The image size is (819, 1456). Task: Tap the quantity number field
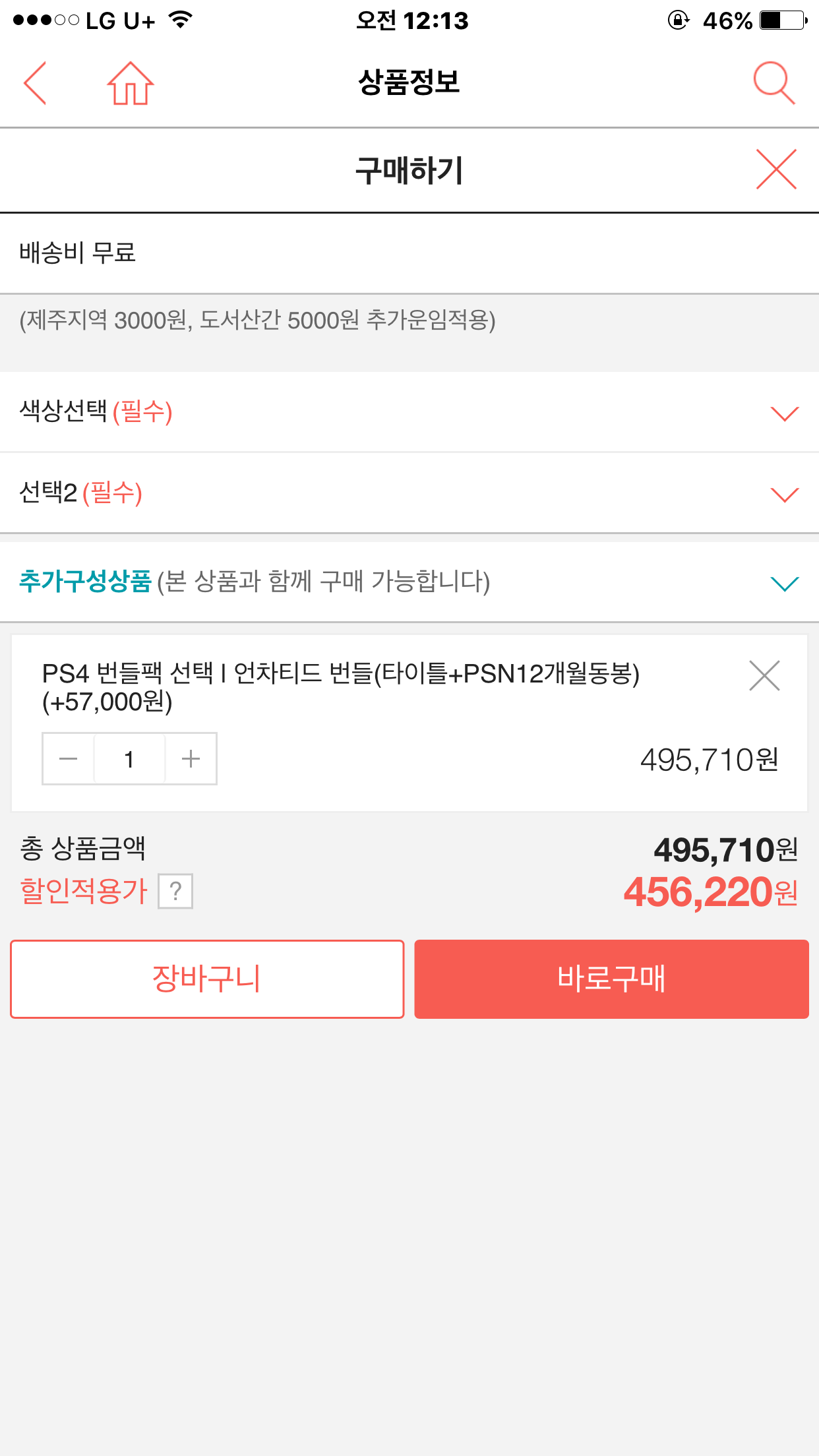[x=129, y=759]
